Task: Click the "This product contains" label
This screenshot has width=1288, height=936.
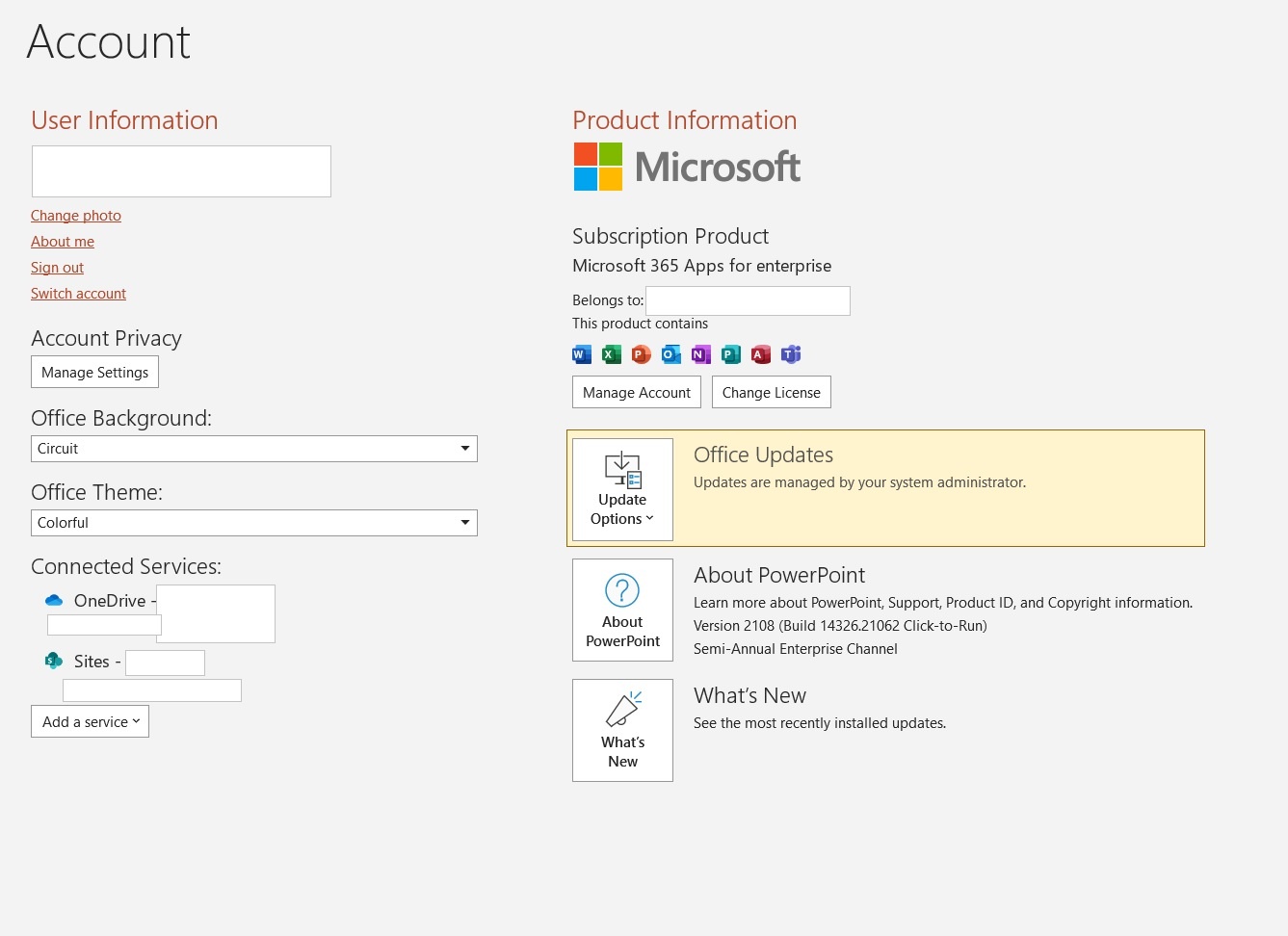Action: [640, 324]
